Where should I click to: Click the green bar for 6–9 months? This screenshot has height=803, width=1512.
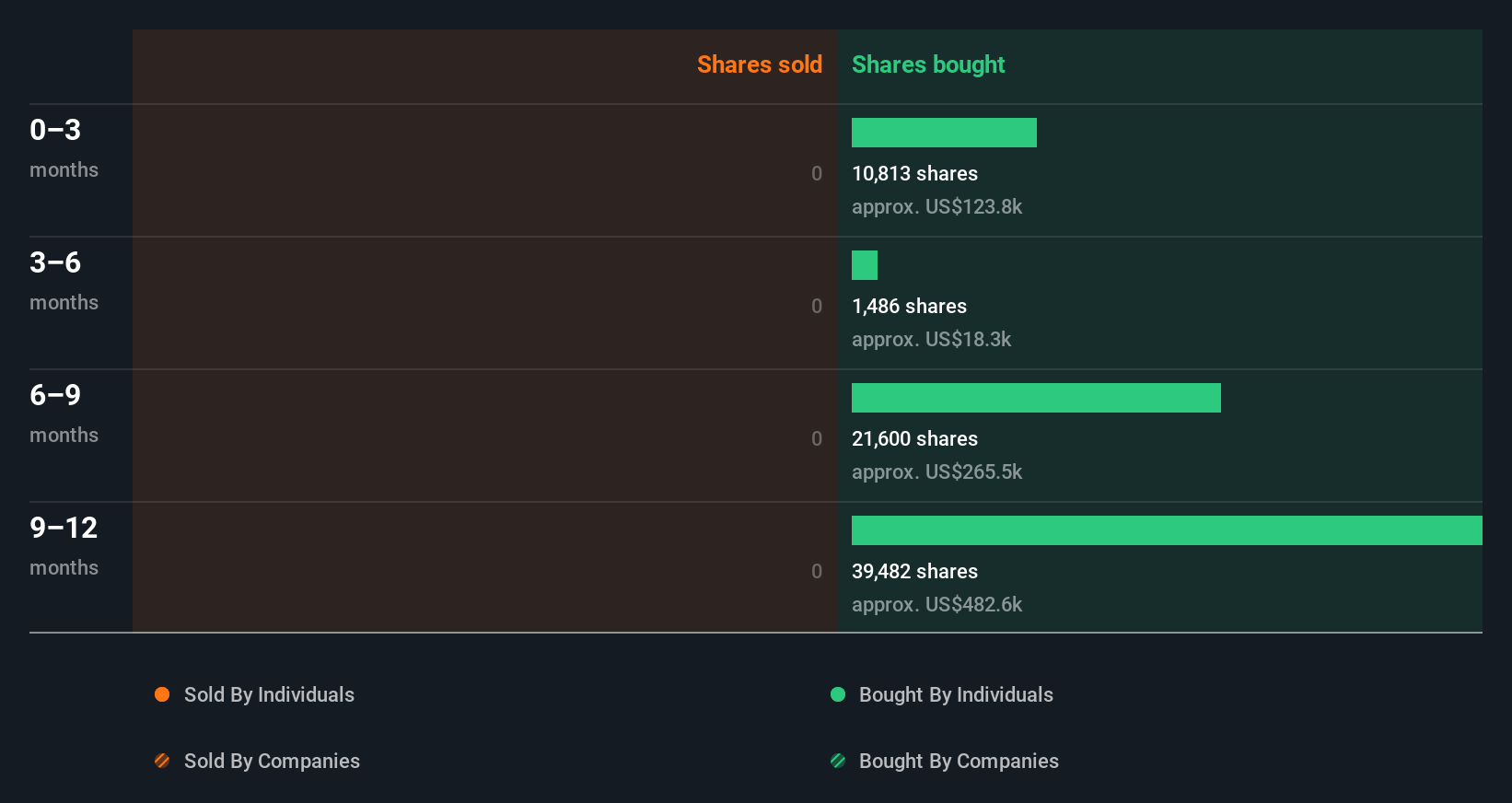click(1036, 398)
